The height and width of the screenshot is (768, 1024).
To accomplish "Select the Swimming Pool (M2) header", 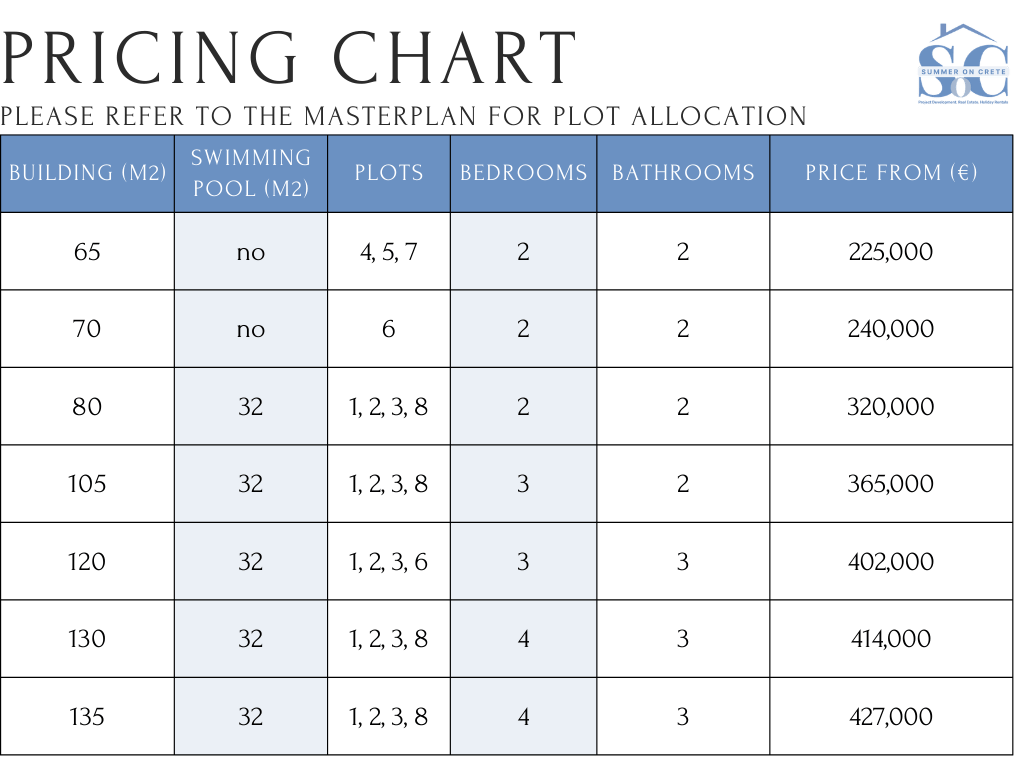I will point(251,172).
